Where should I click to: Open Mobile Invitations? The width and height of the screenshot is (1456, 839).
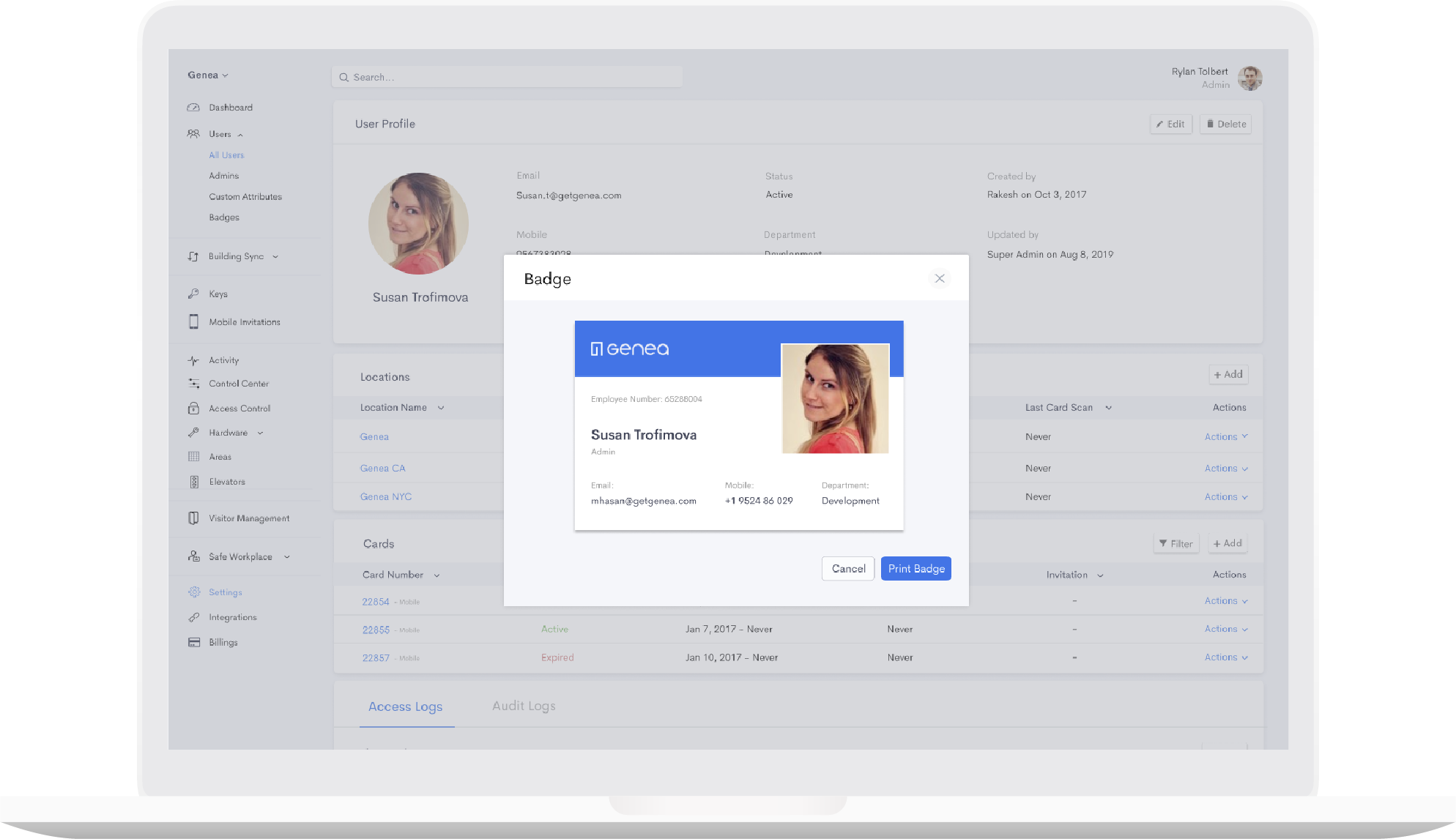point(244,321)
